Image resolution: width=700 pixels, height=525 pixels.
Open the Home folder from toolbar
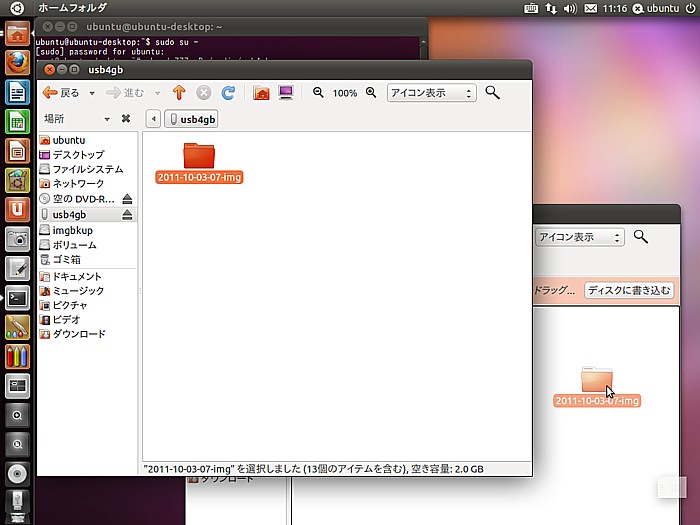261,93
